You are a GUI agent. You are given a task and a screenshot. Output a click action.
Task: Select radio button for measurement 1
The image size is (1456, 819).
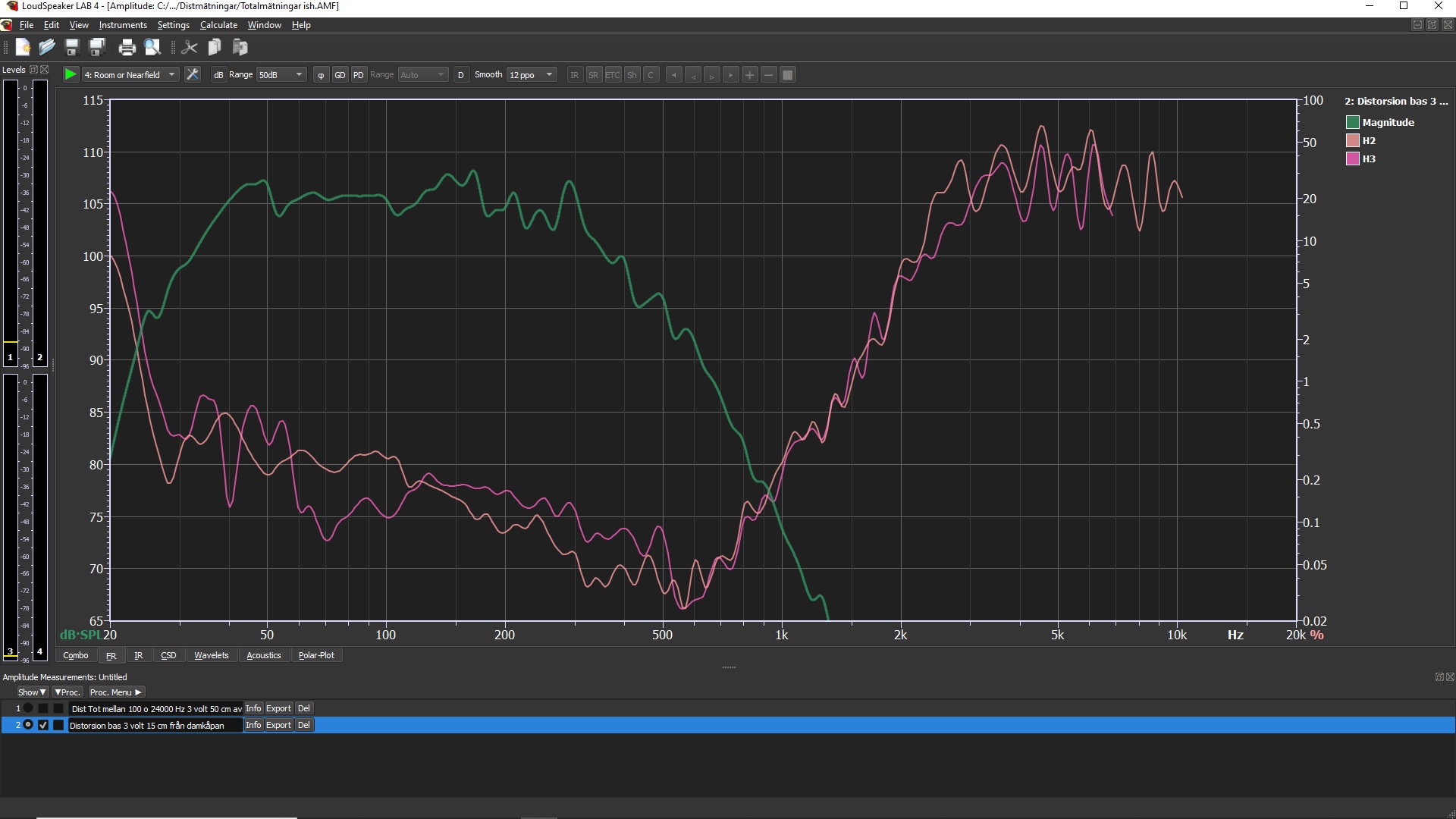coord(28,708)
